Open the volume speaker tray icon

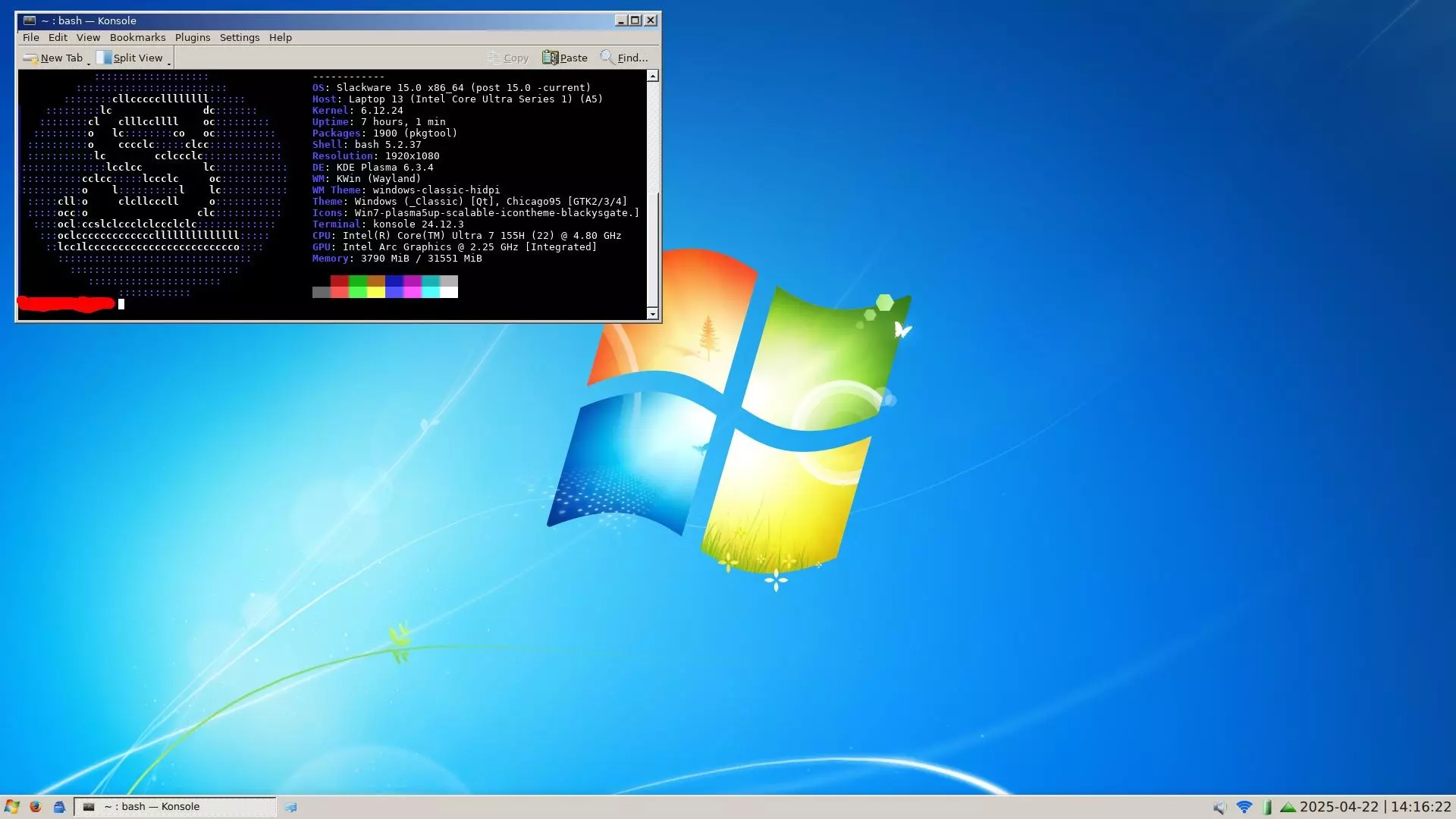pos(1219,808)
